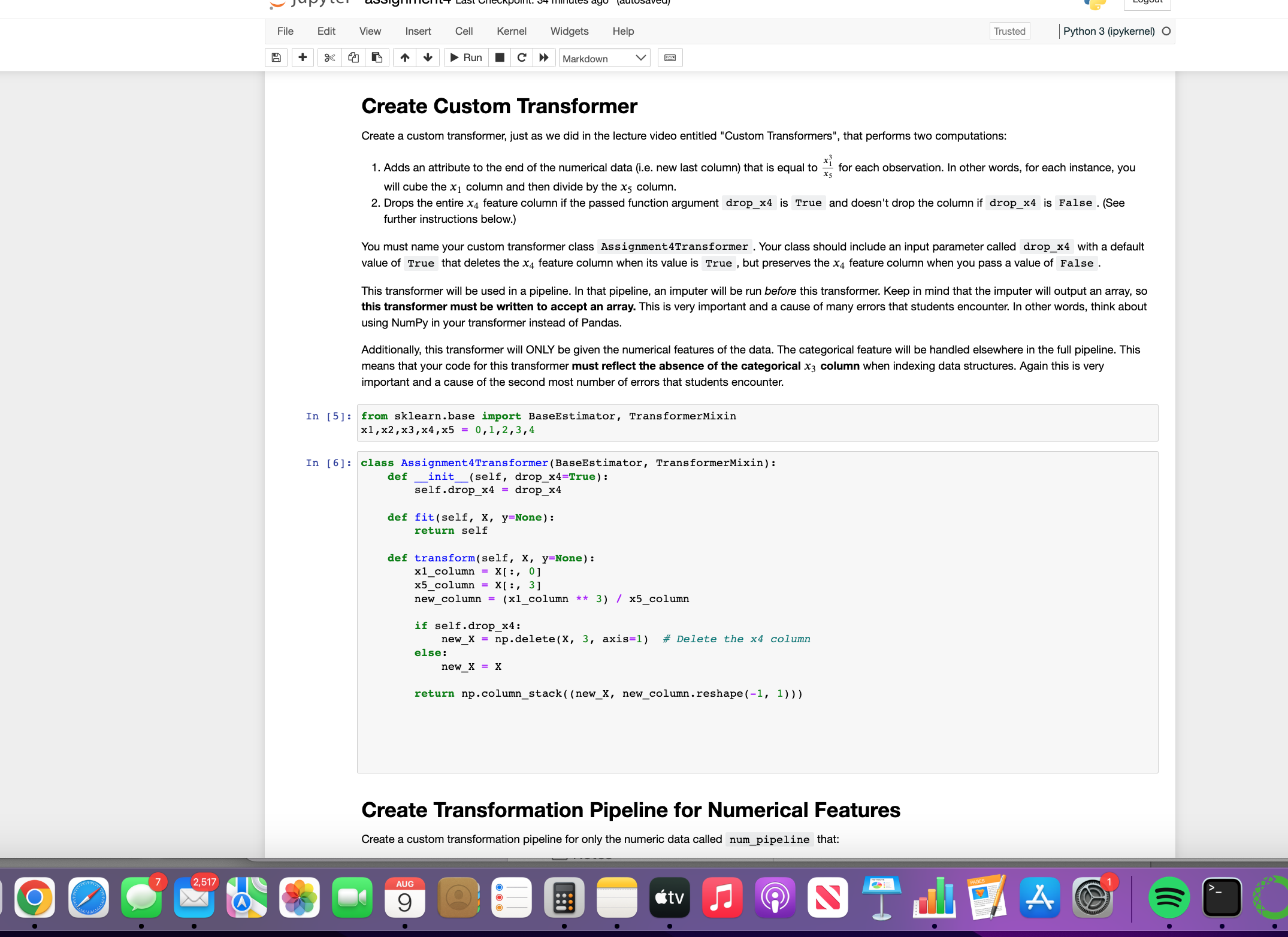Open the Markdown cell type dropdown

(604, 58)
